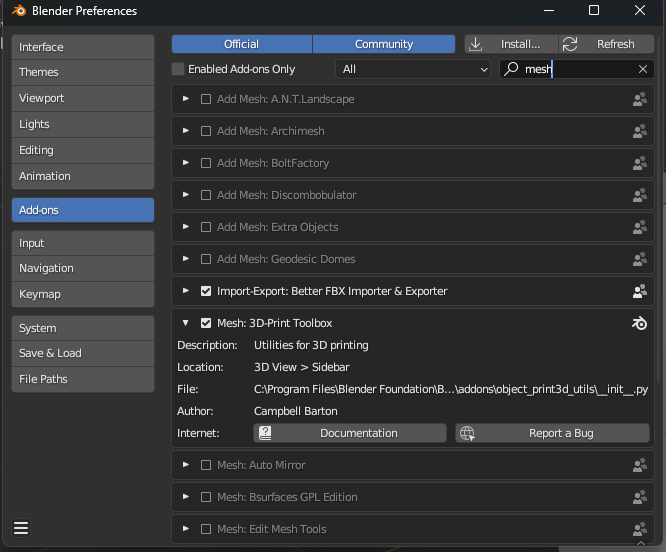Click the refresh arrows icon
This screenshot has width=666, height=552.
pyautogui.click(x=570, y=44)
